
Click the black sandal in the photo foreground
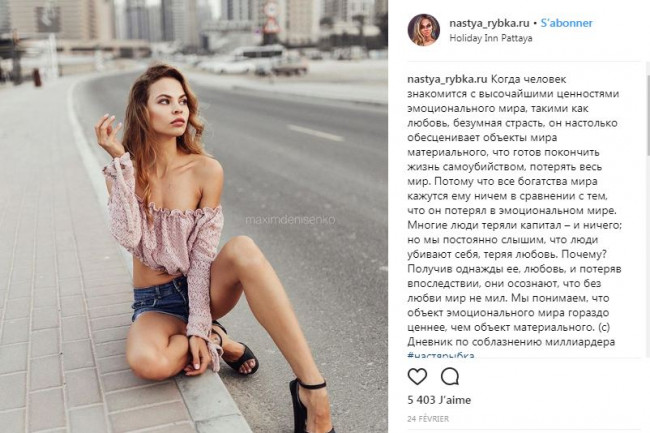pyautogui.click(x=311, y=404)
